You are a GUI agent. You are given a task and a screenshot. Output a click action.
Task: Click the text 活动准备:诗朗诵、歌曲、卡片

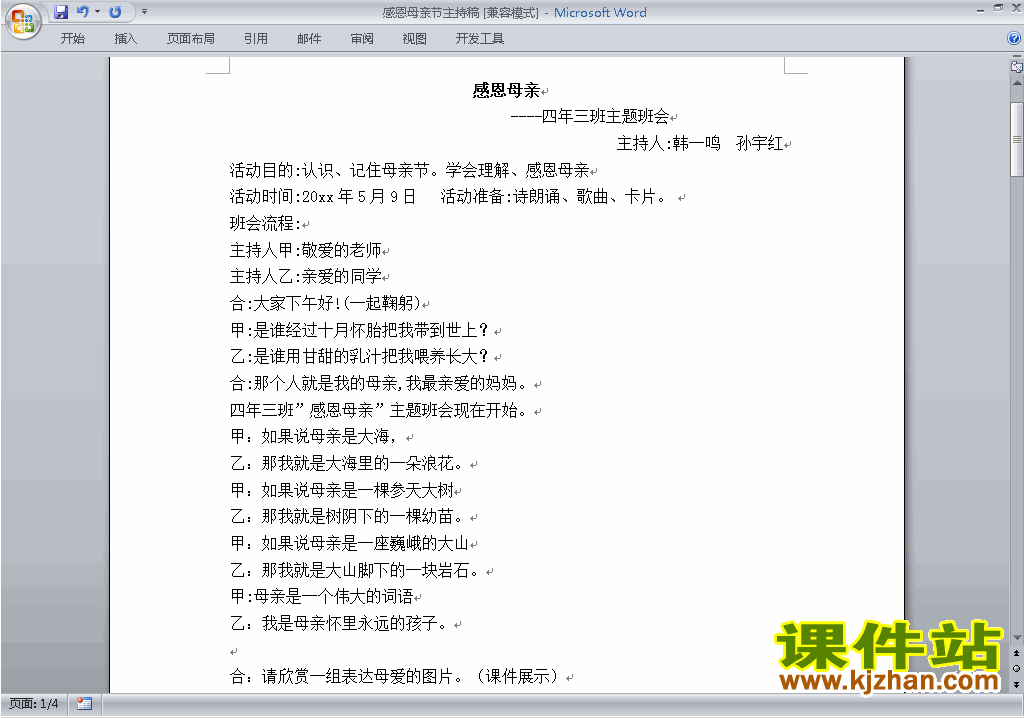point(553,197)
